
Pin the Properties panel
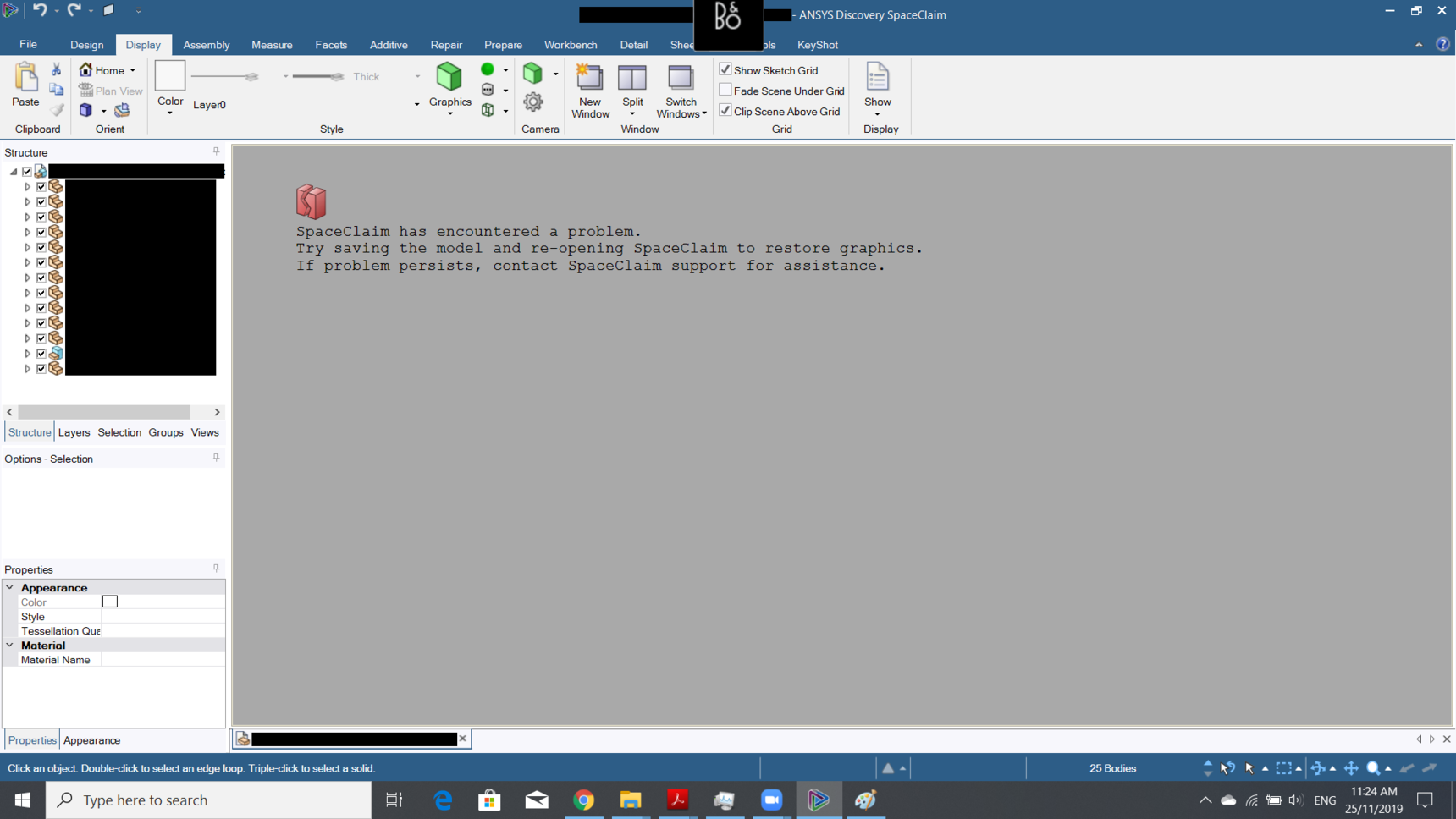point(216,569)
